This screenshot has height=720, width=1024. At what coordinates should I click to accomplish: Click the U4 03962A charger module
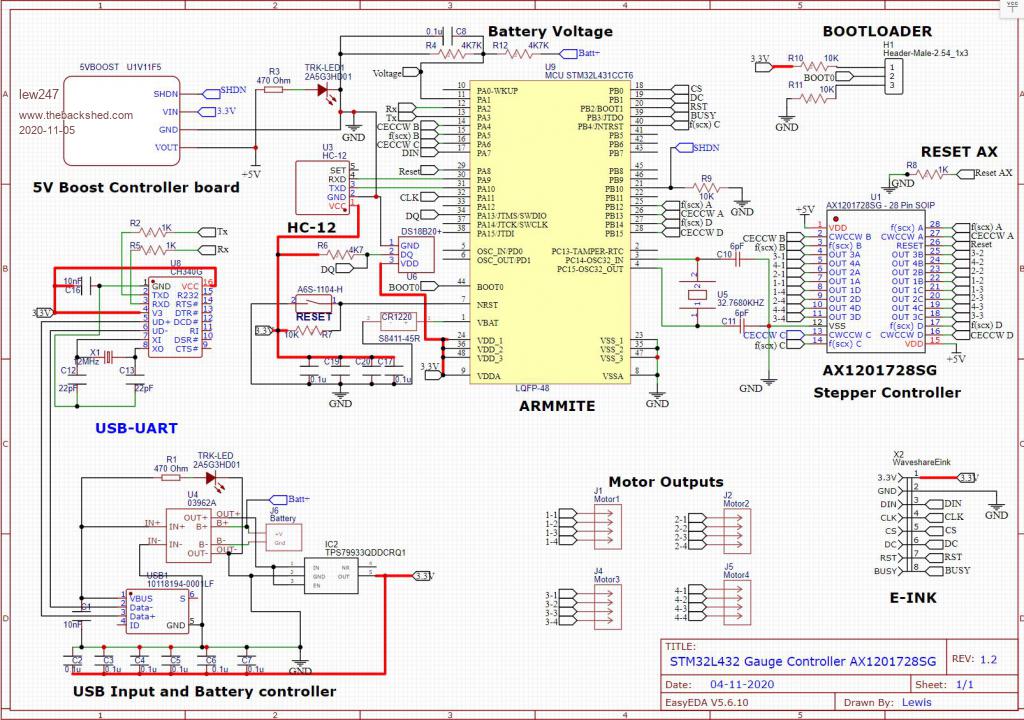coord(190,535)
